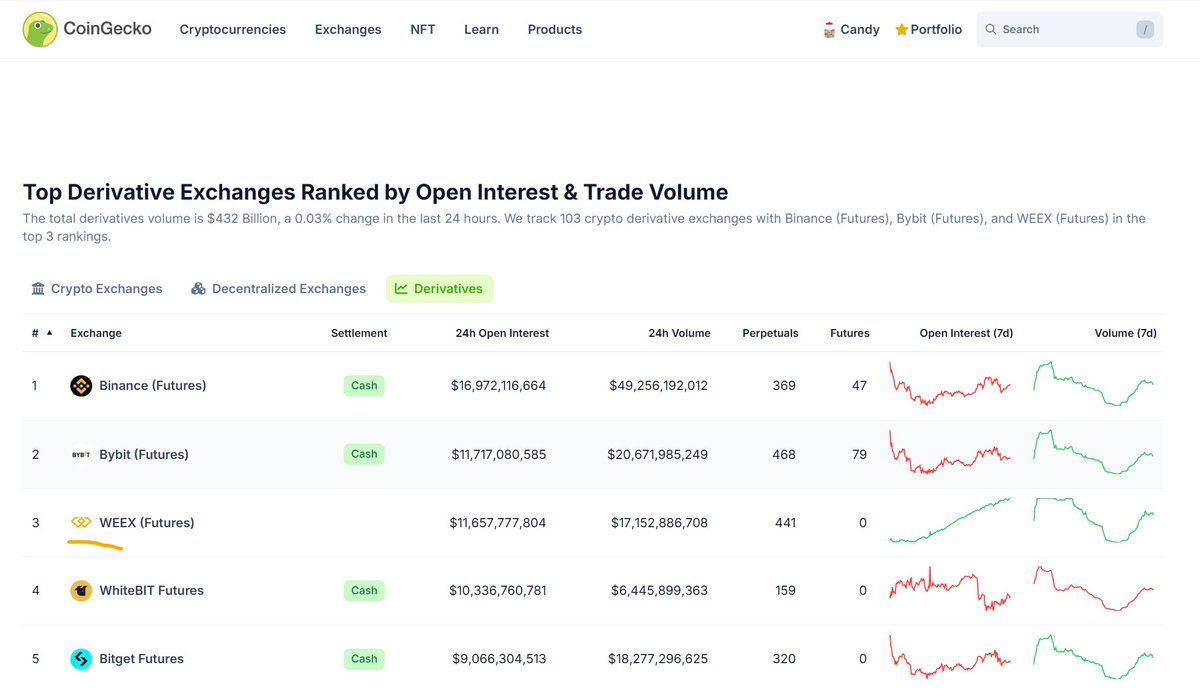Open the Bybit (Futures) exchange page link
Image resolution: width=1200 pixels, height=691 pixels.
click(x=144, y=454)
